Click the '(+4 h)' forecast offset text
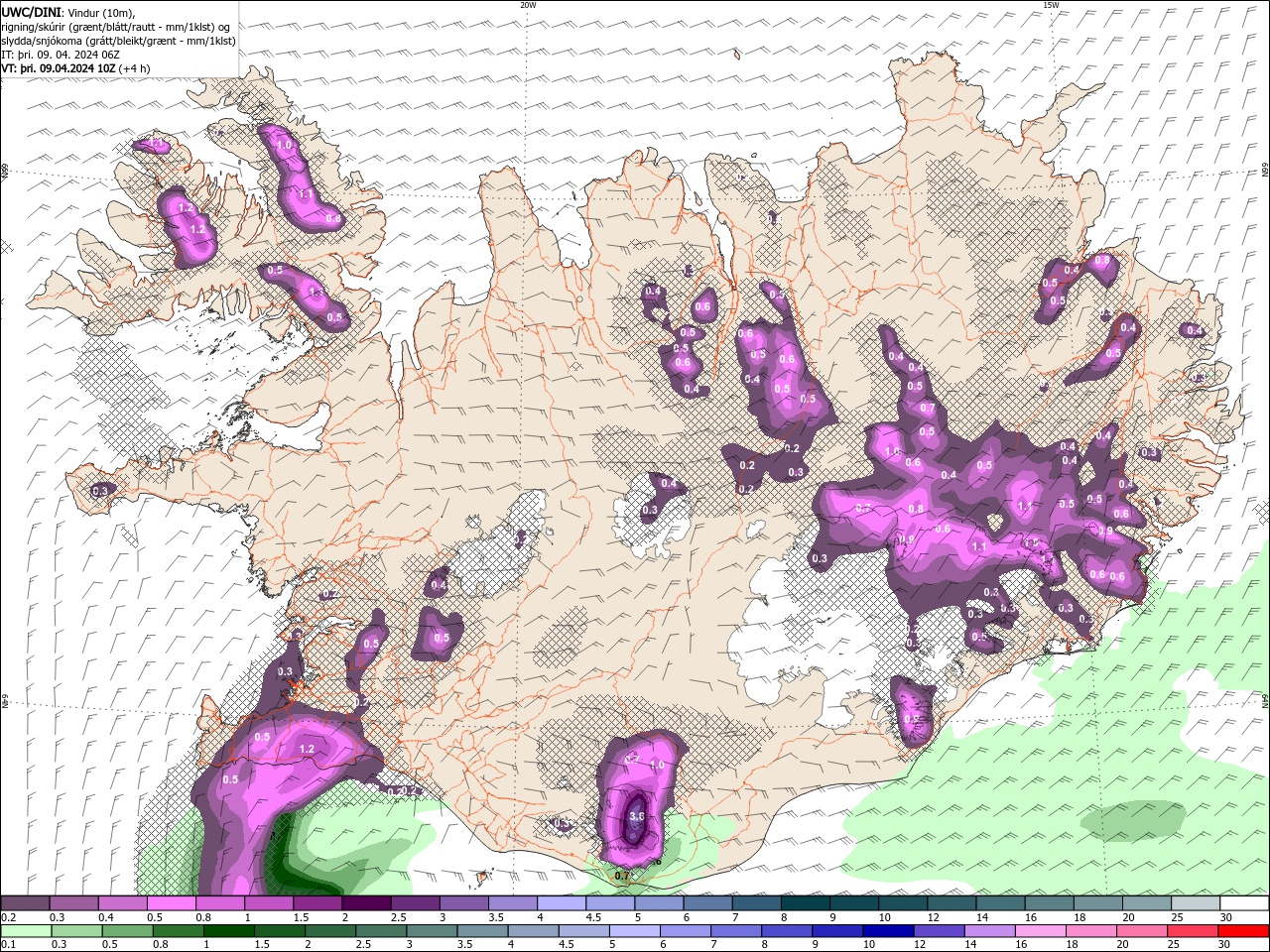The height and width of the screenshot is (952, 1270). [x=135, y=68]
